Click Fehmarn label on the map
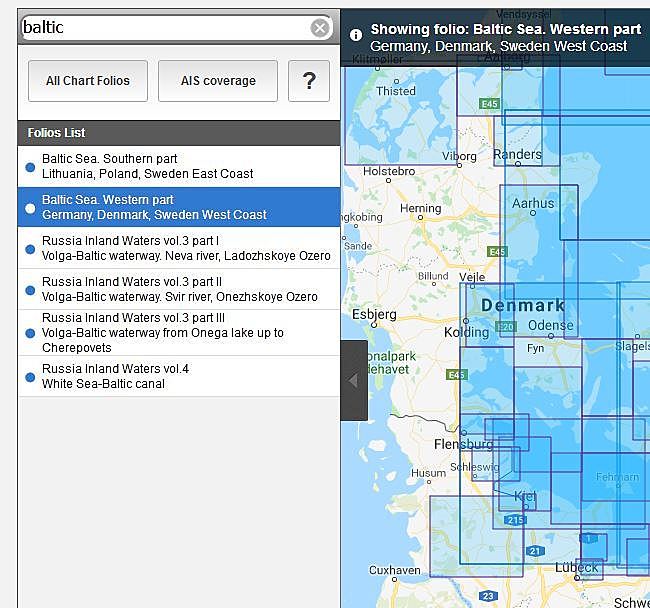This screenshot has height=608, width=650. (617, 477)
